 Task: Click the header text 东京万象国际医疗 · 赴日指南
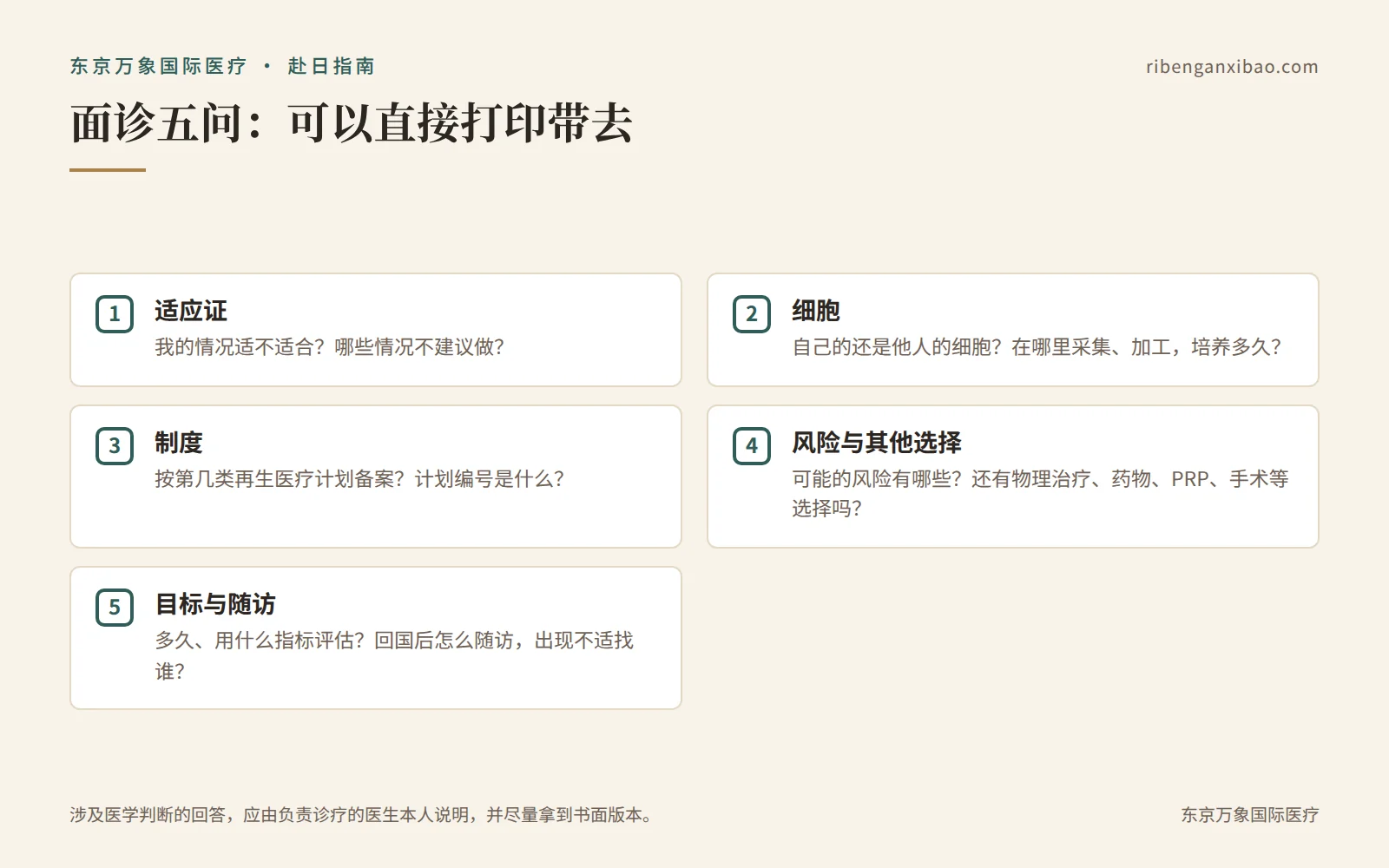tap(223, 66)
